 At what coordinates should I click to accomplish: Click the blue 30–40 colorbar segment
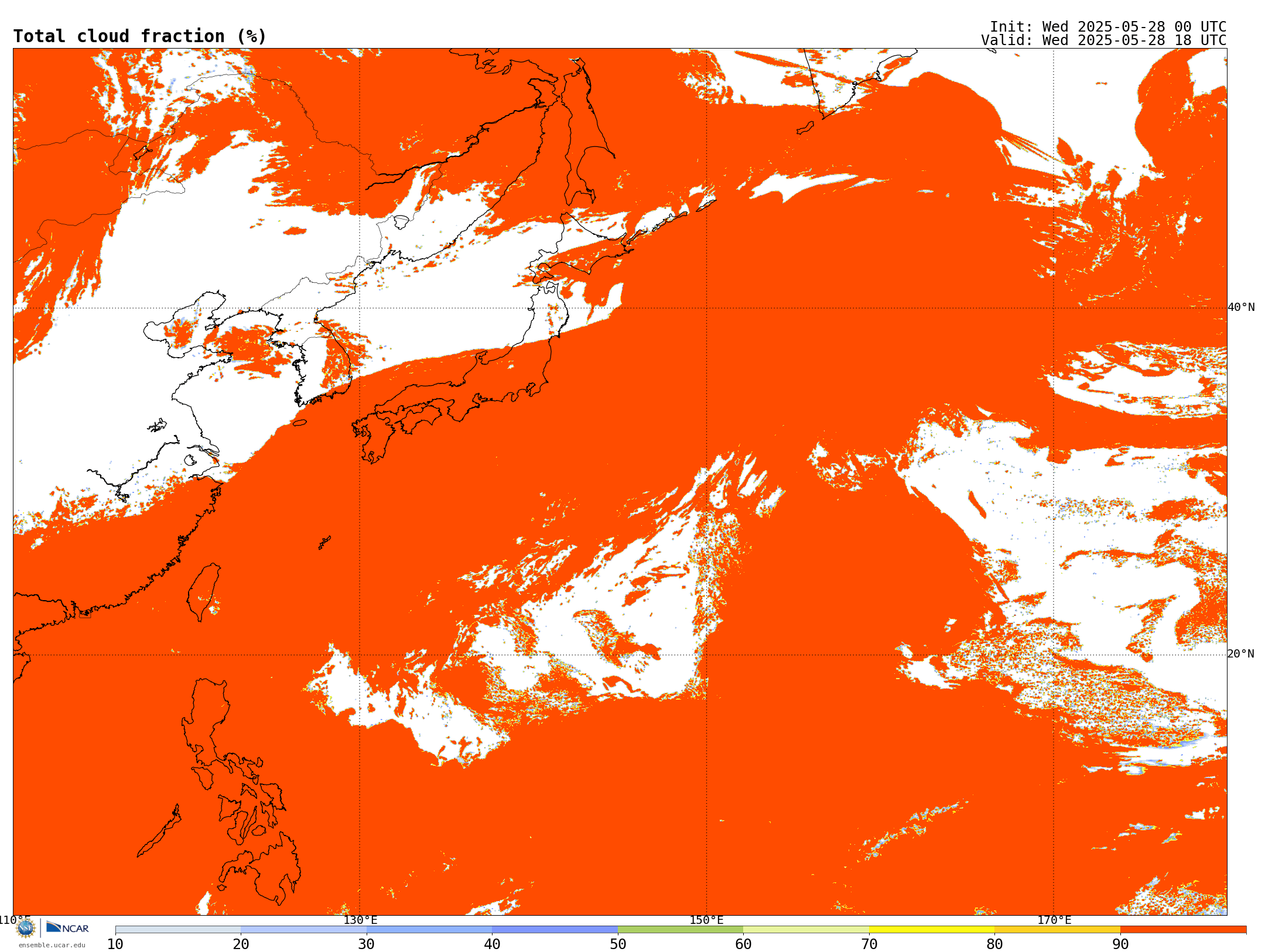(x=429, y=930)
